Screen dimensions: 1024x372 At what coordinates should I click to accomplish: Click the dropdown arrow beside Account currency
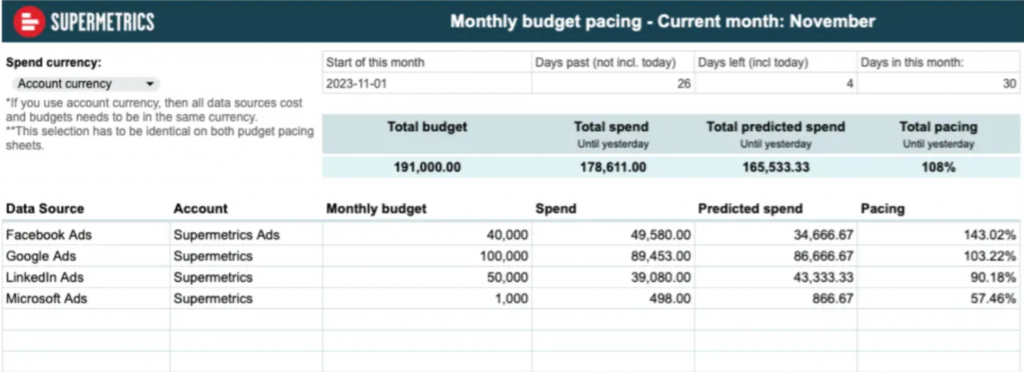150,84
